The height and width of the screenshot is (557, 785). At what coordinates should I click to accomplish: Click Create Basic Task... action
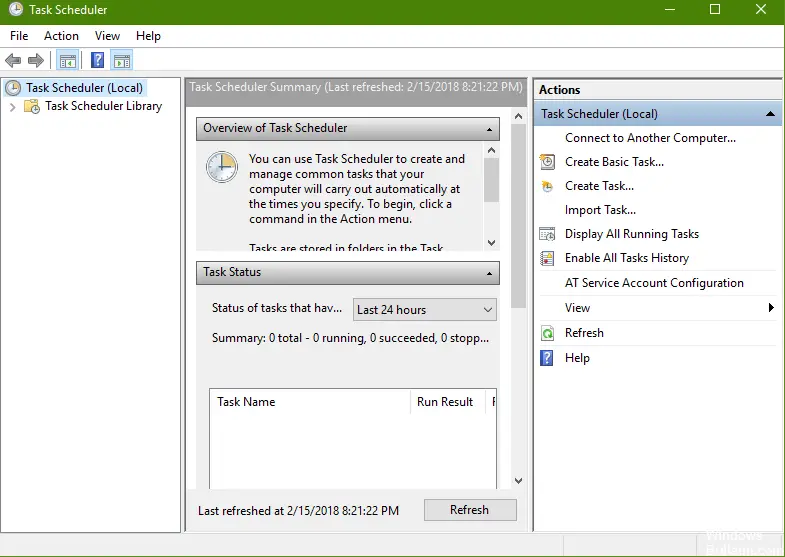(614, 162)
